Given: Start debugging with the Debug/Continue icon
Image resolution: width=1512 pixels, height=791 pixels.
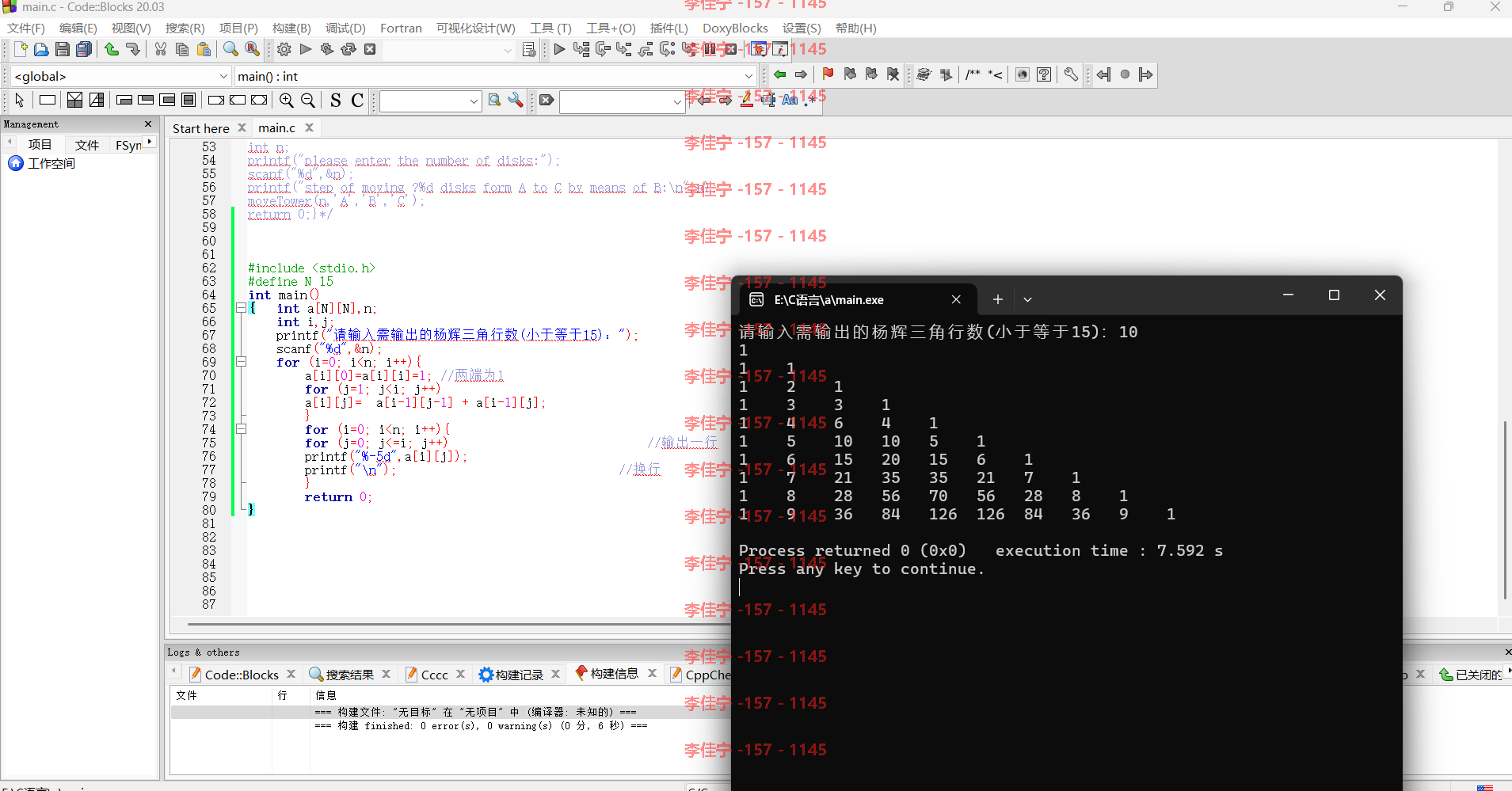Looking at the screenshot, I should 560,49.
